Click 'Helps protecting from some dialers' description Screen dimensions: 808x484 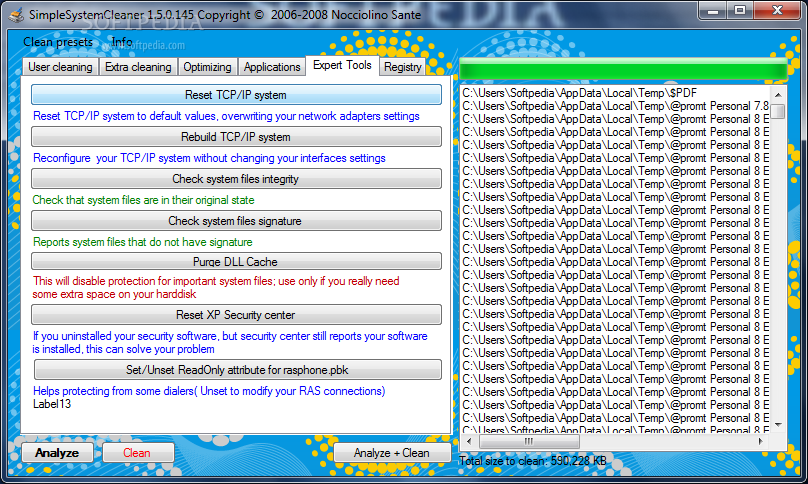(209, 391)
